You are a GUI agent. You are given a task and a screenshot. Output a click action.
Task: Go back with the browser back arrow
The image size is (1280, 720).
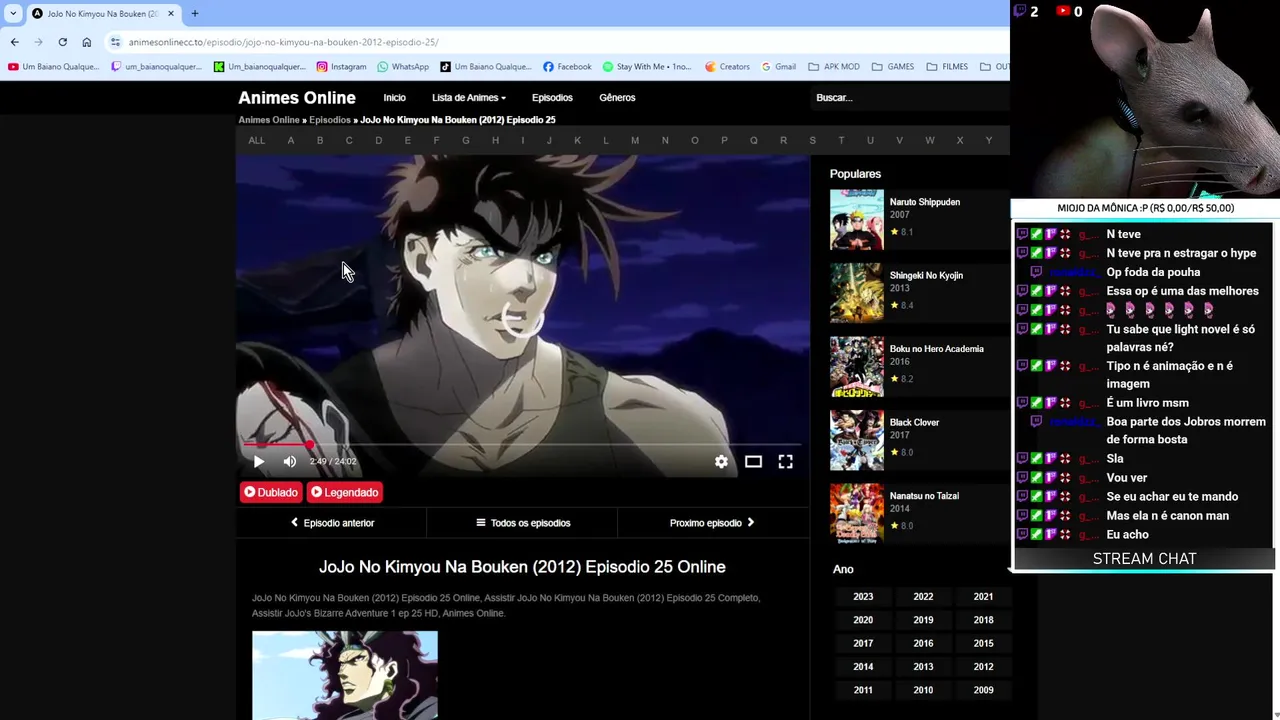[14, 42]
